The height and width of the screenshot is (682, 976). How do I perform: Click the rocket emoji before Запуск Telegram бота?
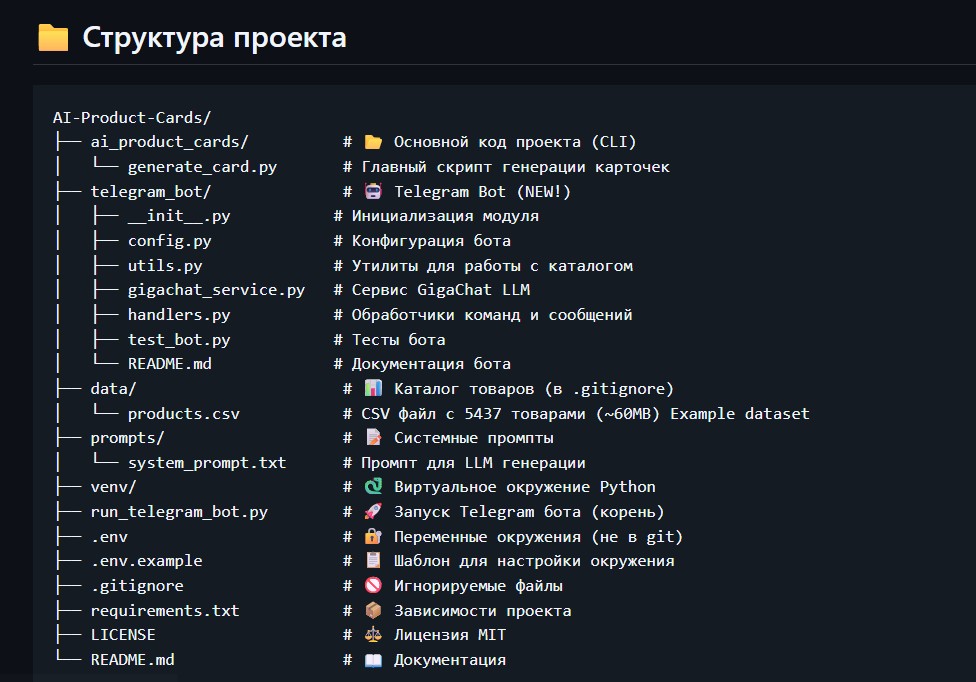[373, 511]
